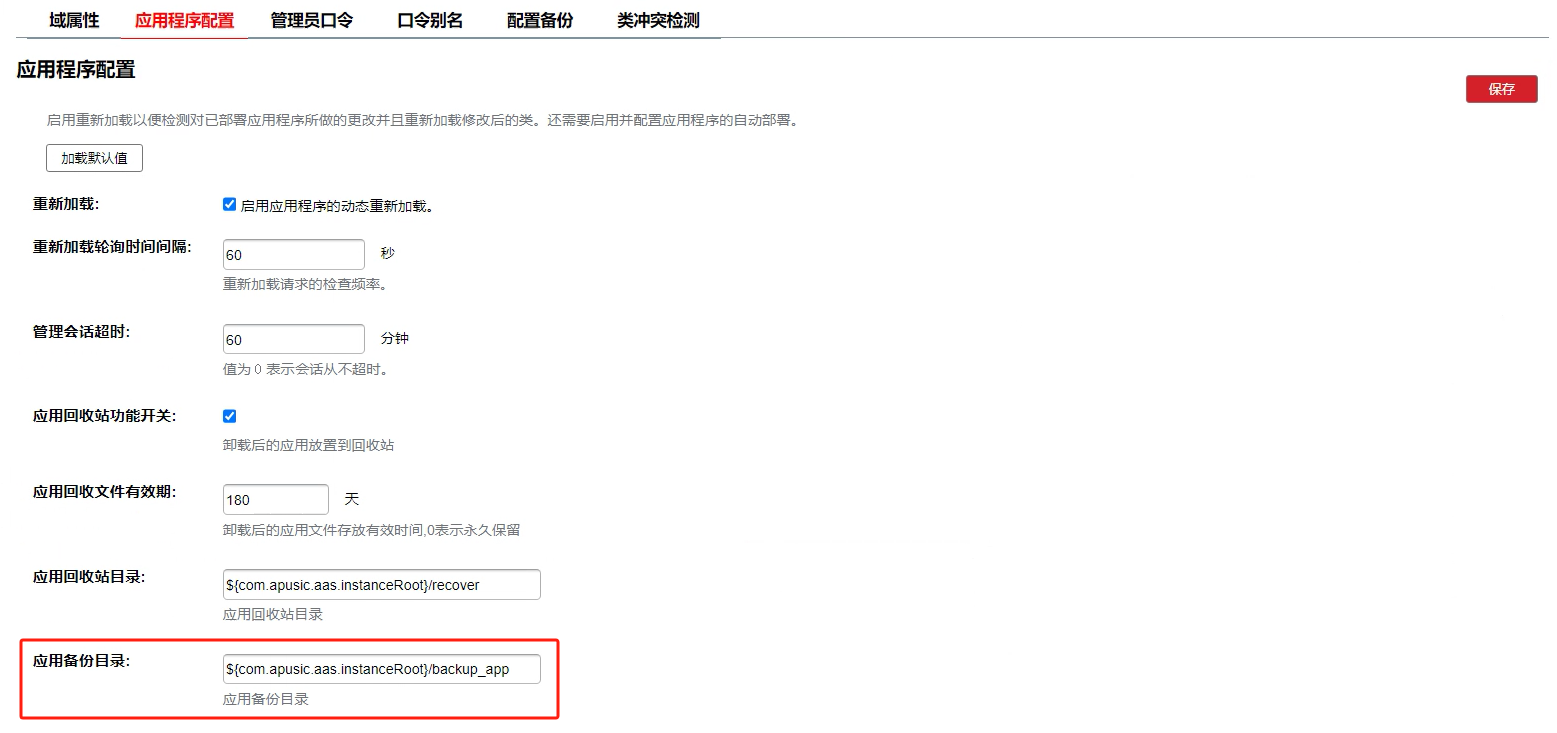Select the 应用程序配置 tab

[x=184, y=20]
